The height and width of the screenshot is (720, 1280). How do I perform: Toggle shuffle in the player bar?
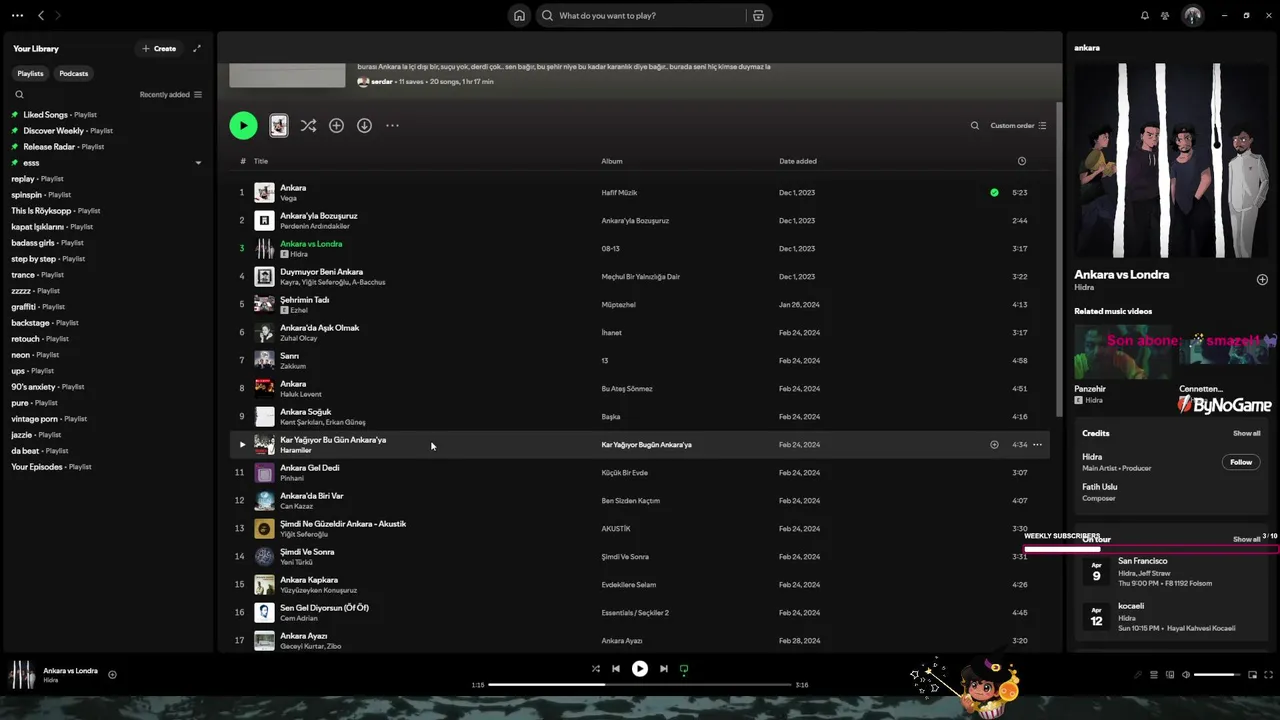tap(595, 669)
